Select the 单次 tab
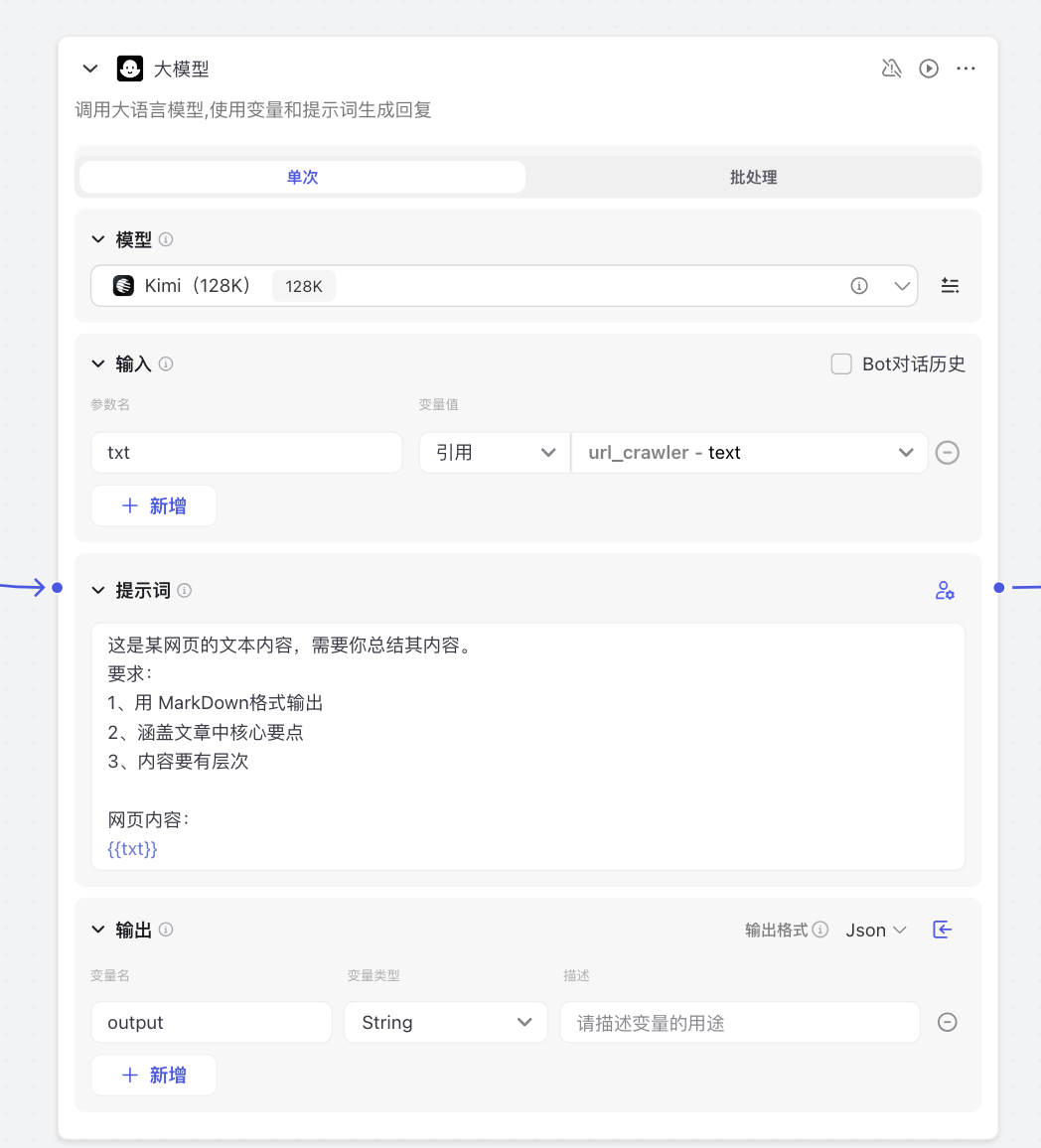 [x=301, y=176]
